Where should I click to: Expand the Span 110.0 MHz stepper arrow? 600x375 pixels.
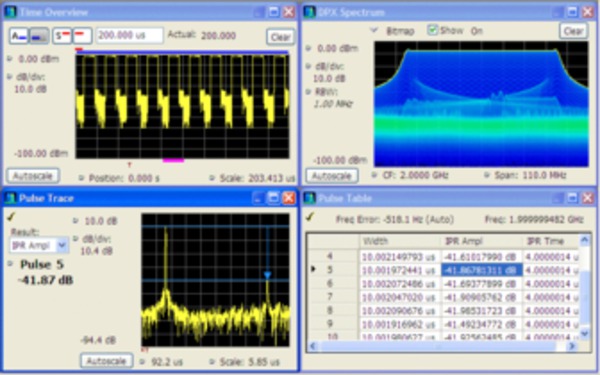click(487, 175)
